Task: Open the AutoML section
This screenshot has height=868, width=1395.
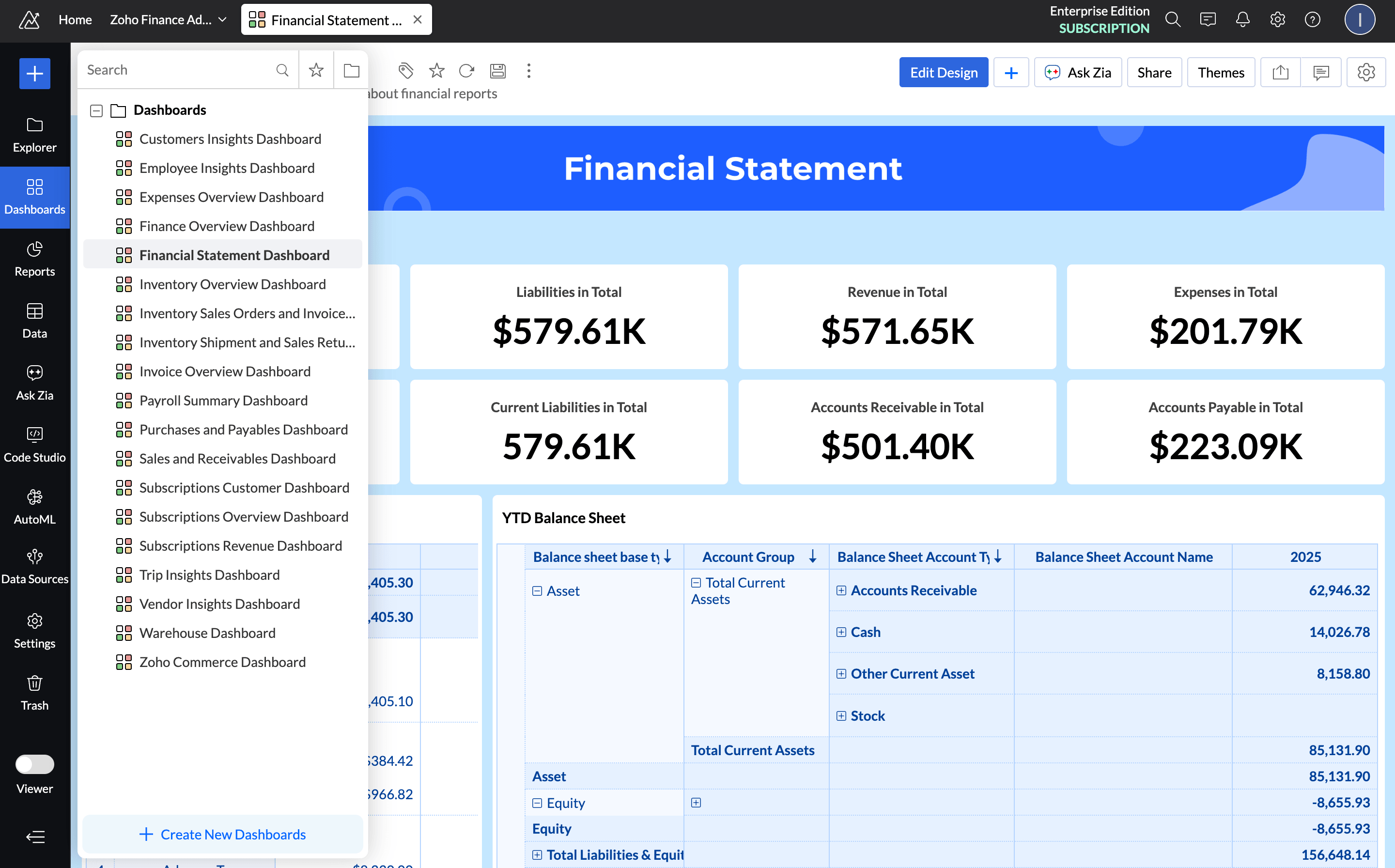Action: [x=34, y=505]
